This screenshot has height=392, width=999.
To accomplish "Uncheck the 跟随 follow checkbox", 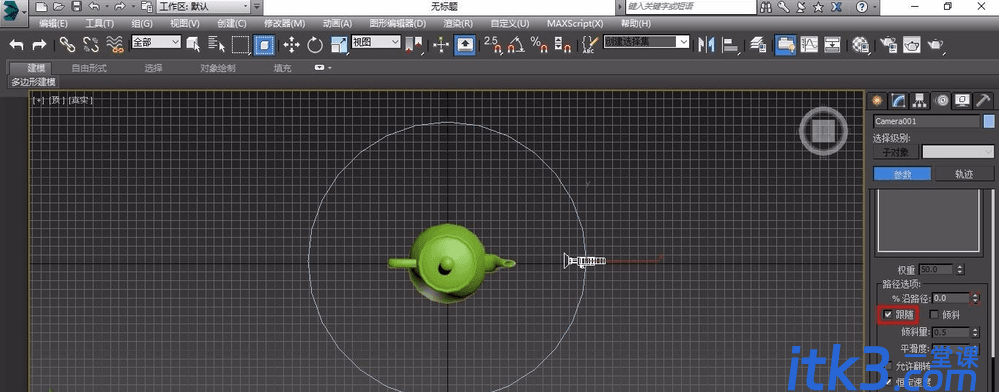I will tap(888, 314).
